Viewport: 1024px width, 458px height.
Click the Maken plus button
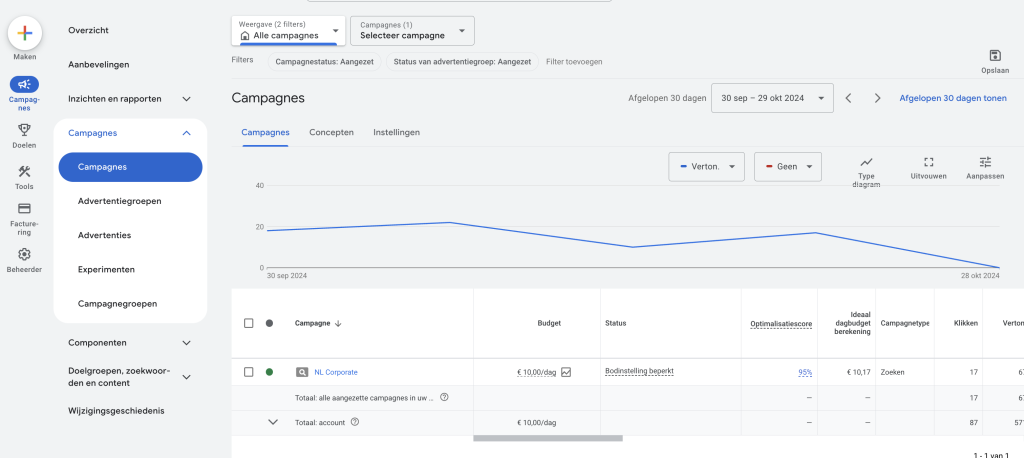pyautogui.click(x=25, y=33)
